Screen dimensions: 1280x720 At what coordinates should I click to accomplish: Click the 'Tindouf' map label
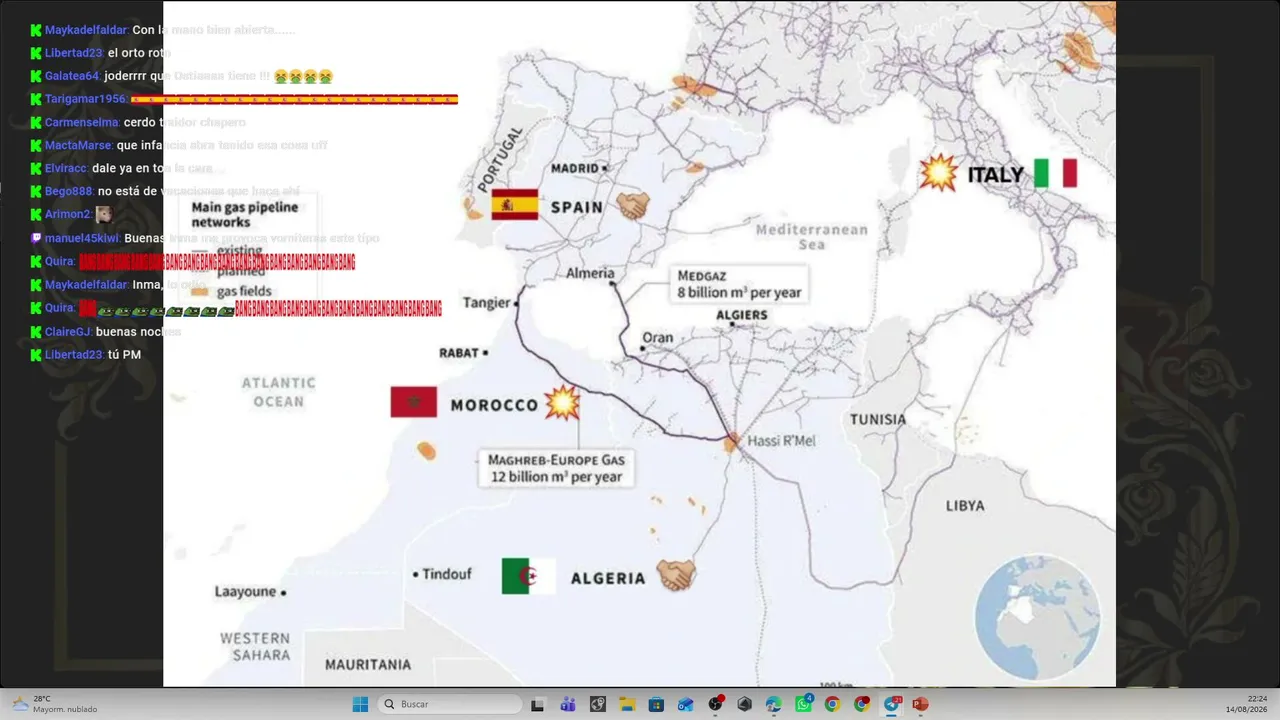(446, 574)
